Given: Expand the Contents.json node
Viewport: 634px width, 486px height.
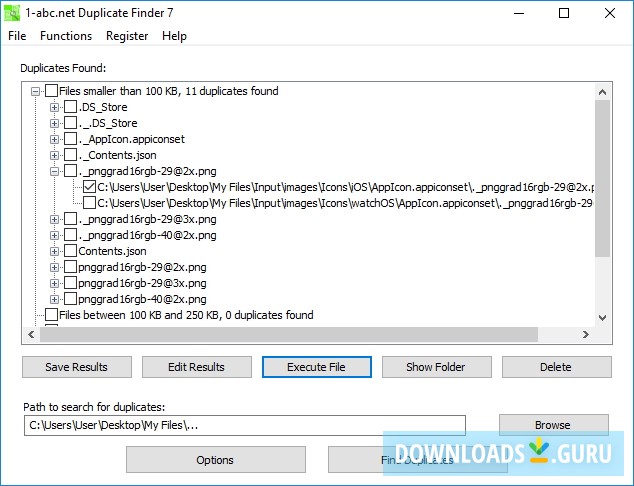Looking at the screenshot, I should [x=54, y=251].
